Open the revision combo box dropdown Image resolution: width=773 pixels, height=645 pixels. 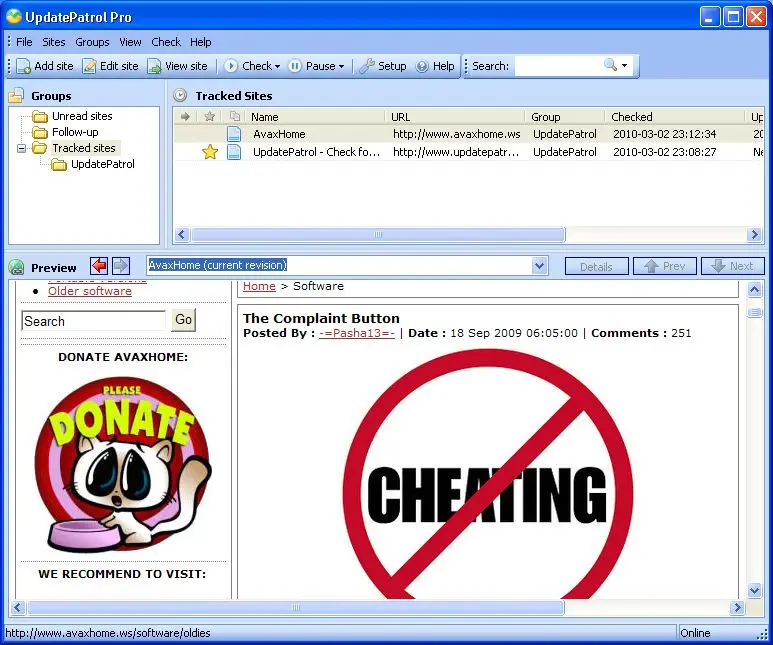[x=540, y=266]
